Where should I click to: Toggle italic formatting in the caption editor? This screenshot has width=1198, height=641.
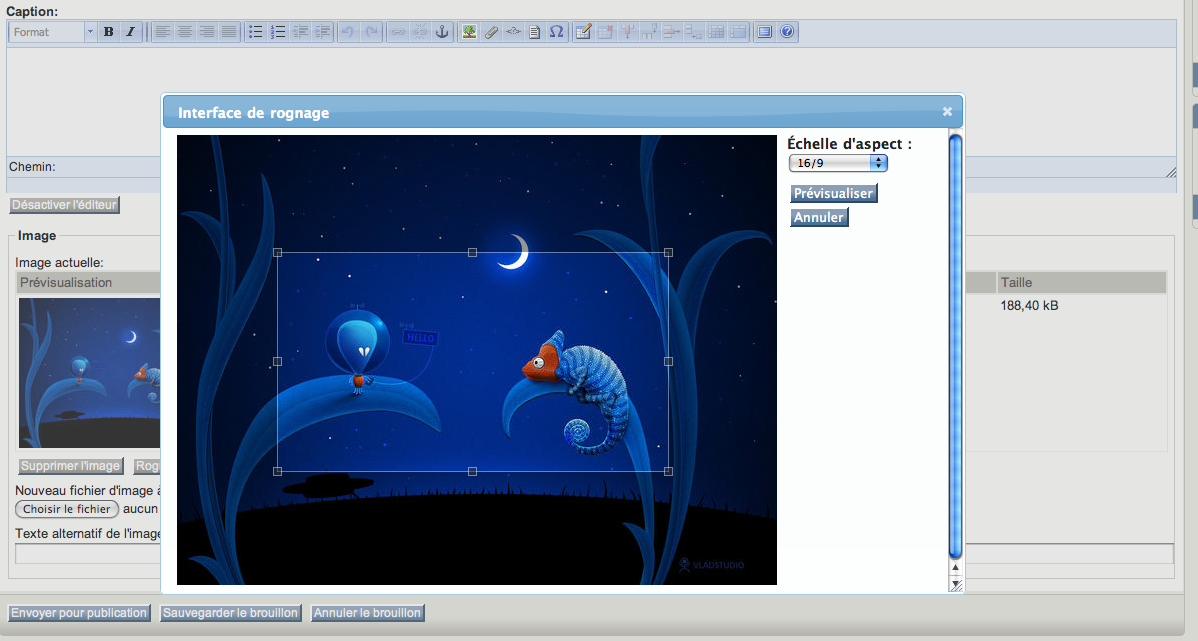[130, 32]
